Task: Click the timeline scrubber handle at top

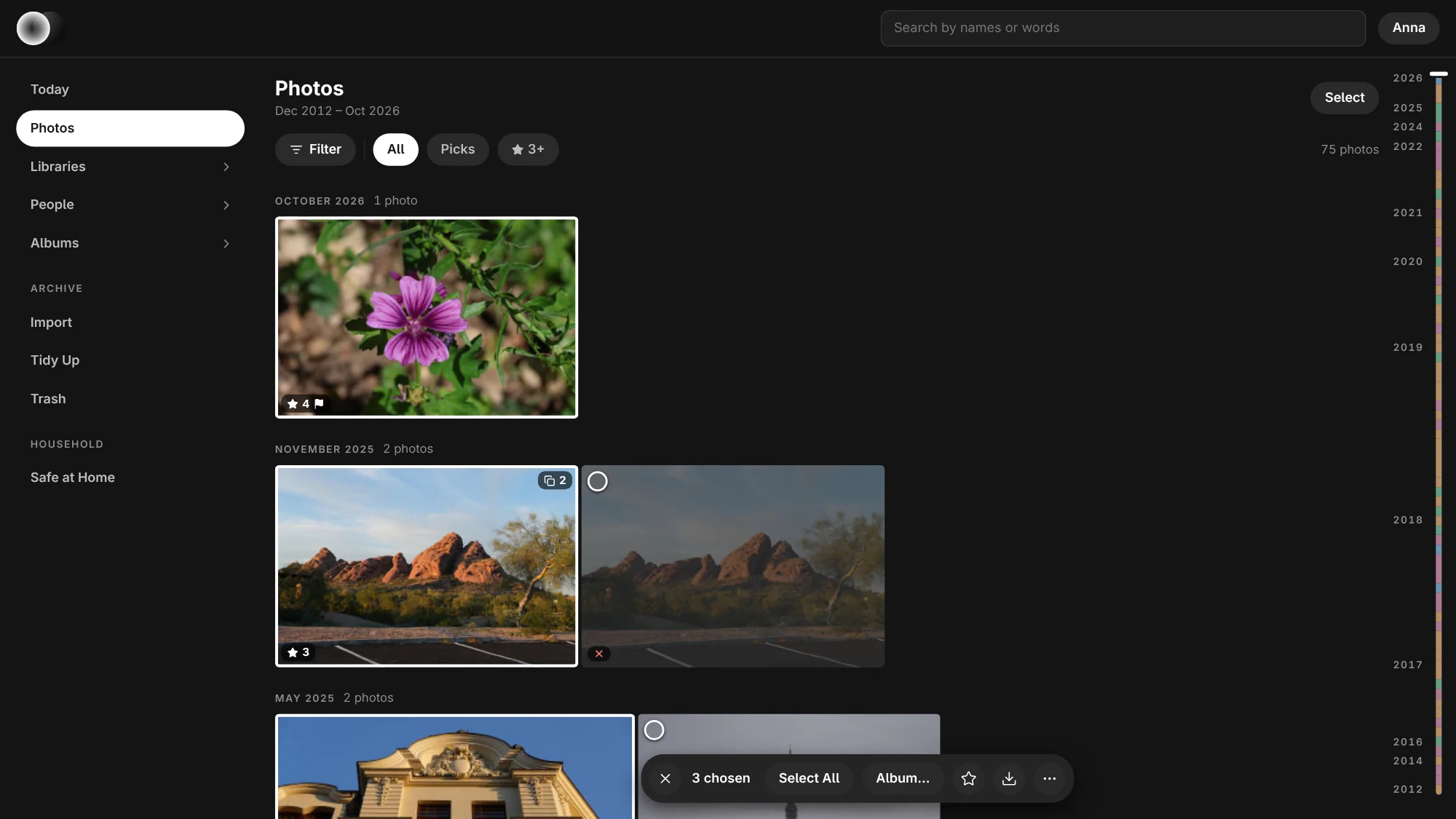Action: coord(1439,74)
